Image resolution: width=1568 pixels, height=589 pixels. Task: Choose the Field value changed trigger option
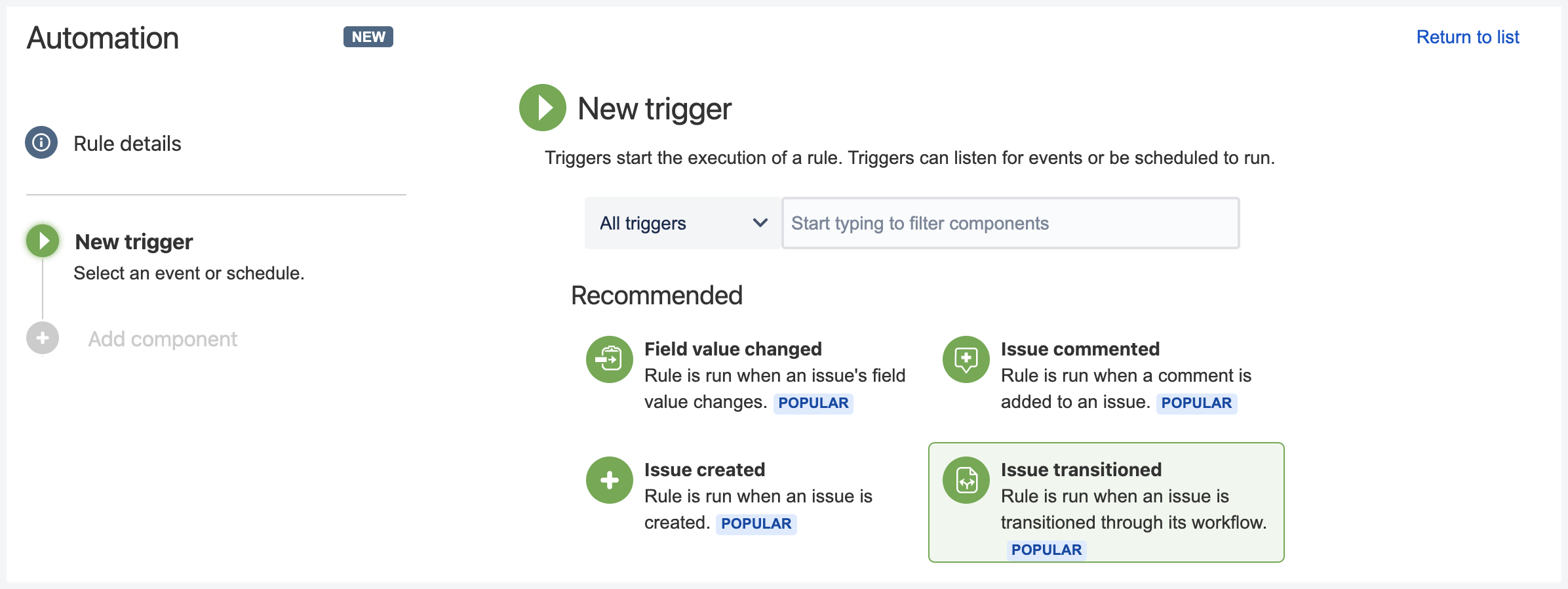pos(732,349)
